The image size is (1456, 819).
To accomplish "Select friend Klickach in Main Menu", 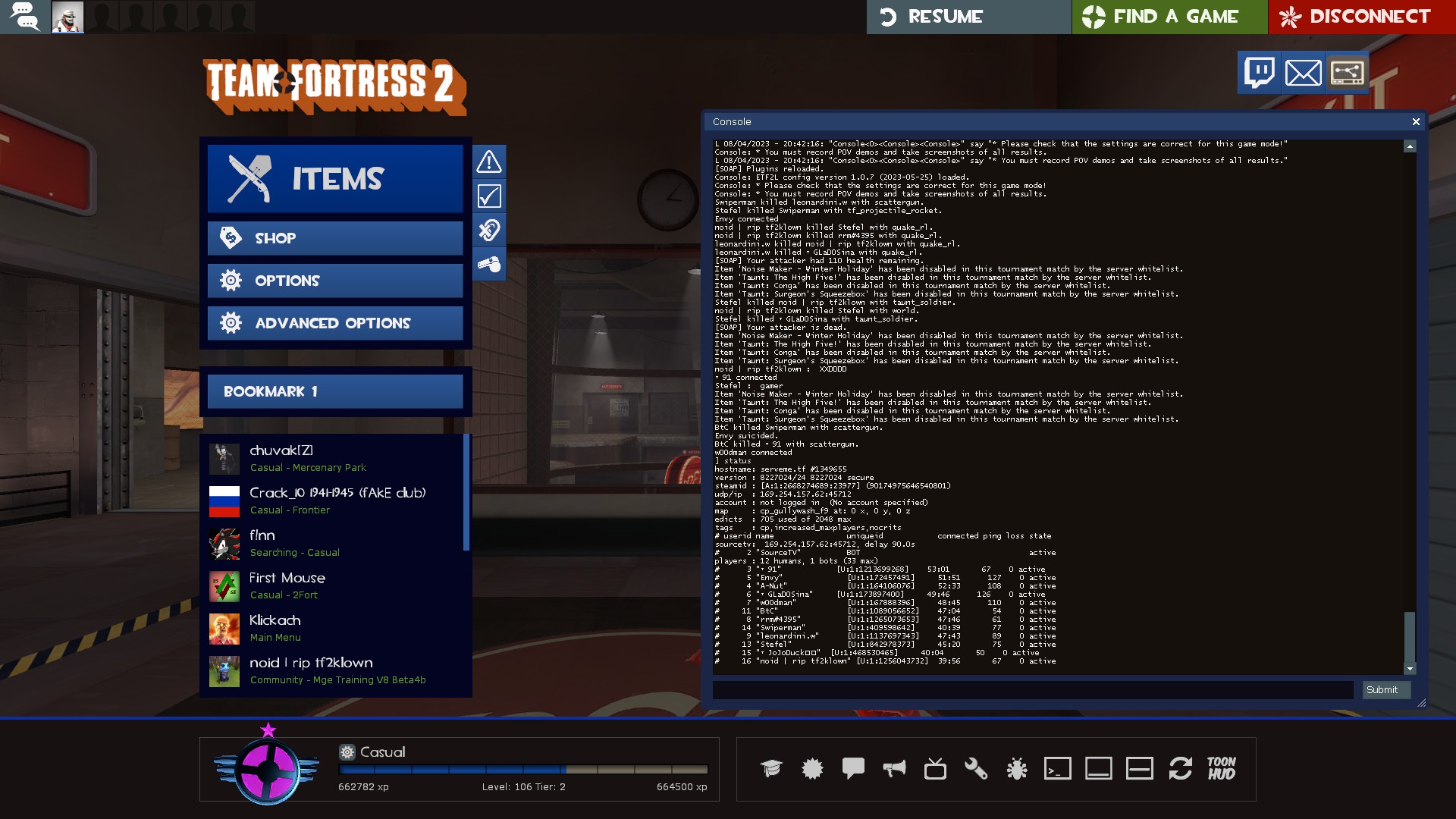I will (335, 628).
